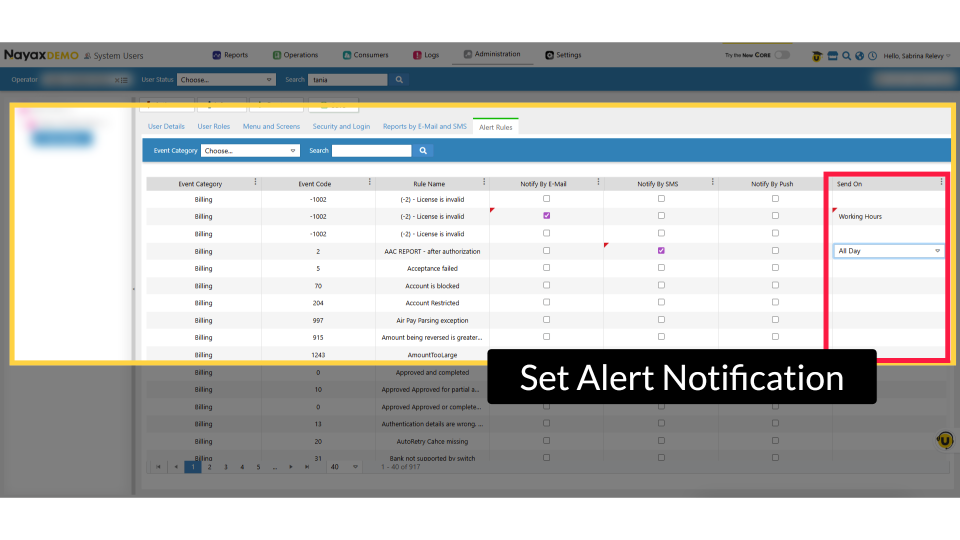Toggle the Try the New Core switch
This screenshot has height=540, width=960.
(x=781, y=55)
